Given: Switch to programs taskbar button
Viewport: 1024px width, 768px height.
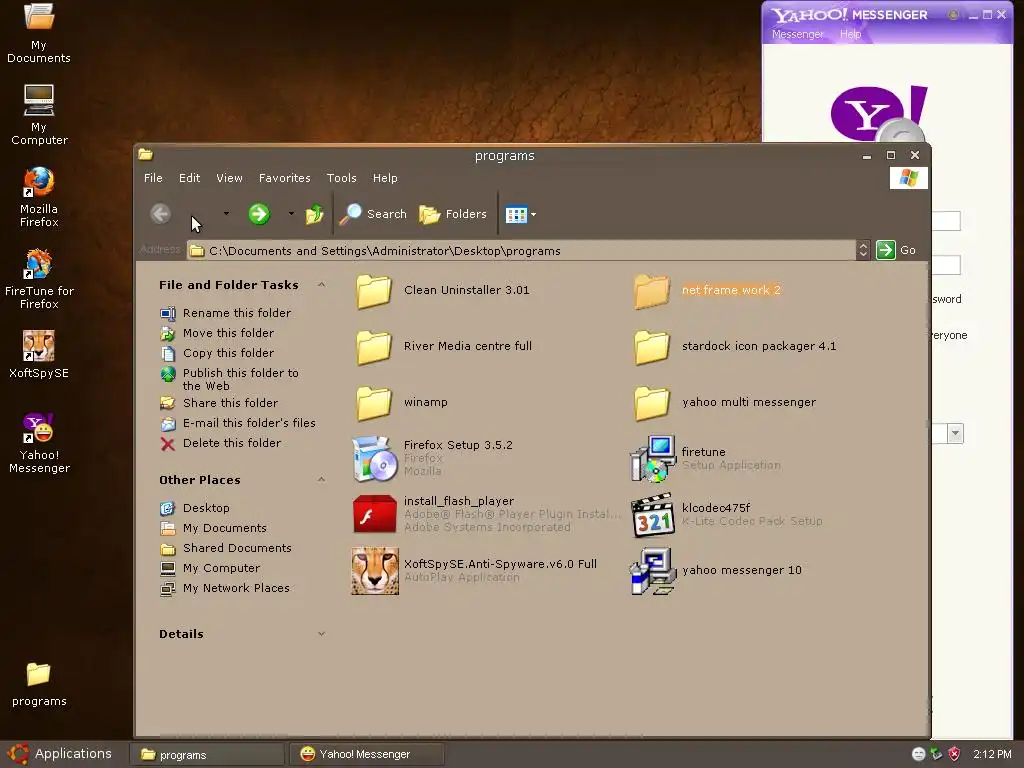Looking at the screenshot, I should tap(206, 754).
